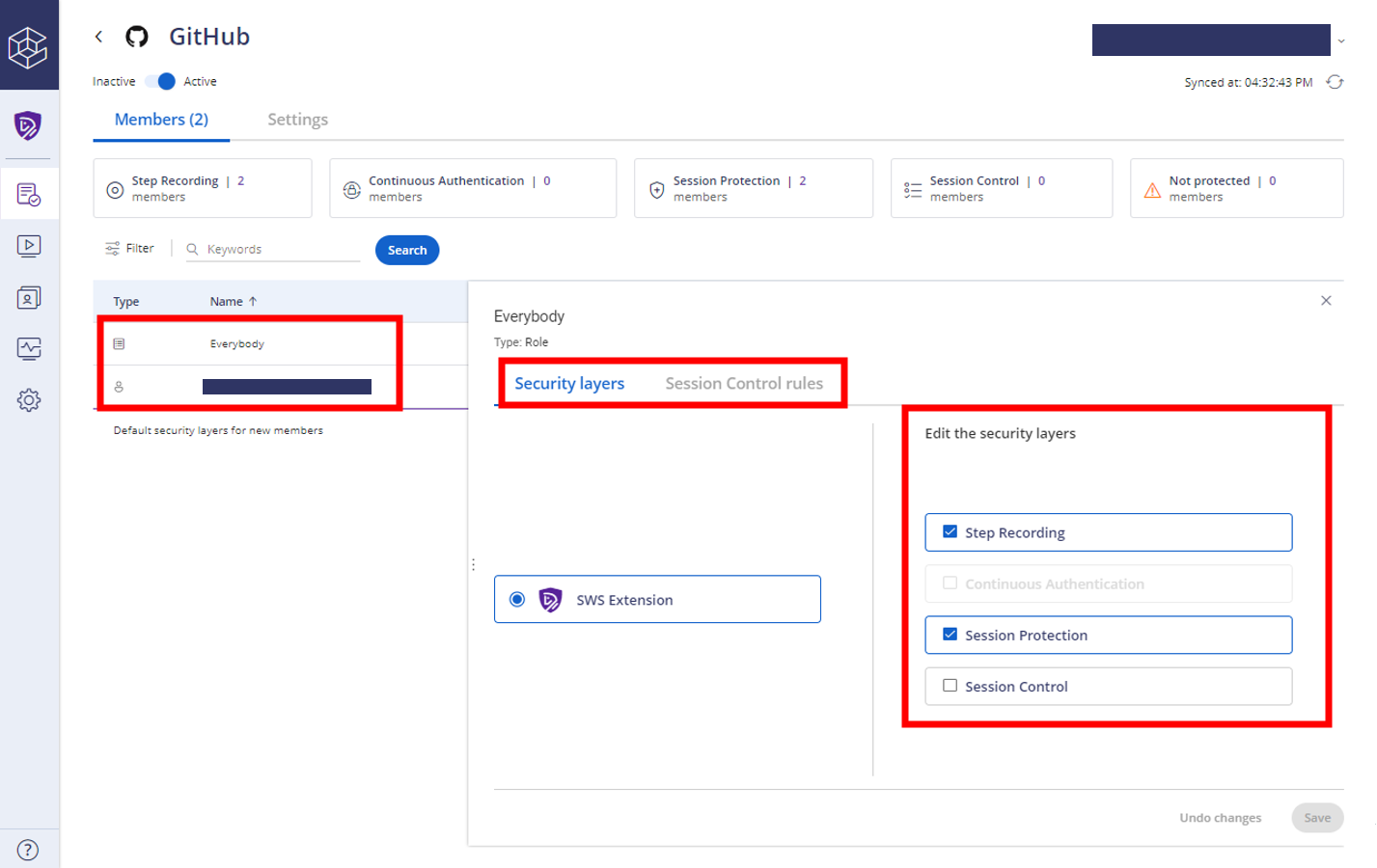The height and width of the screenshot is (868, 1377).
Task: Open the Step Recording members card
Action: (202, 187)
